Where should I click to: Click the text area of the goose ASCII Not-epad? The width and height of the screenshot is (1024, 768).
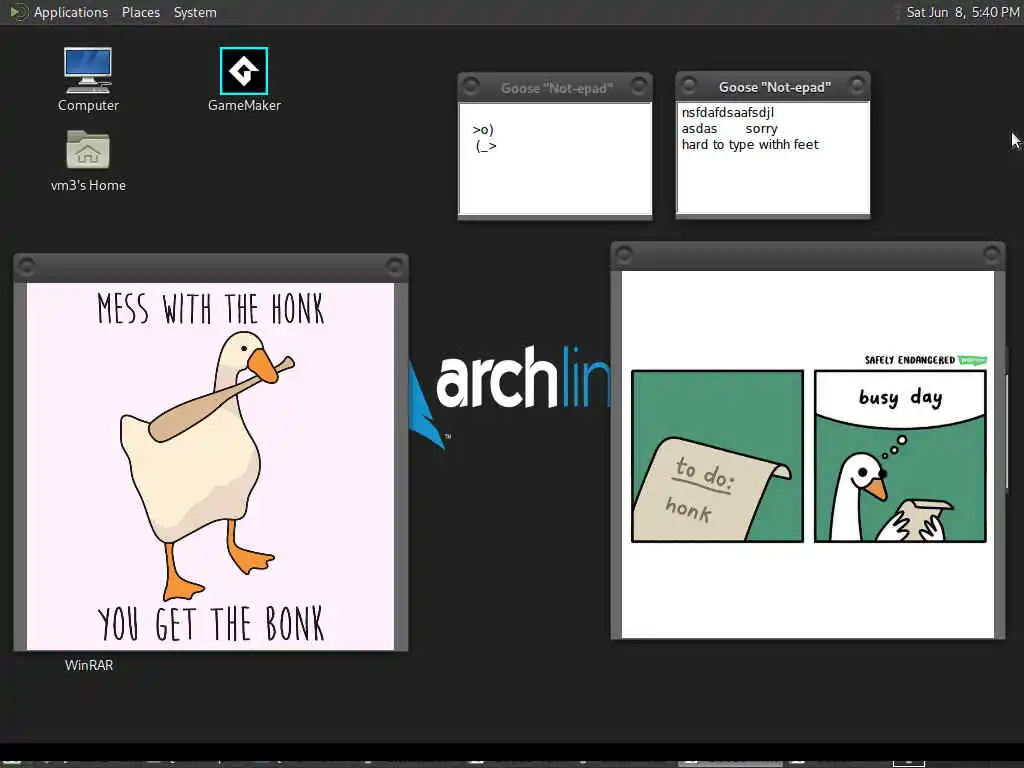[x=555, y=159]
